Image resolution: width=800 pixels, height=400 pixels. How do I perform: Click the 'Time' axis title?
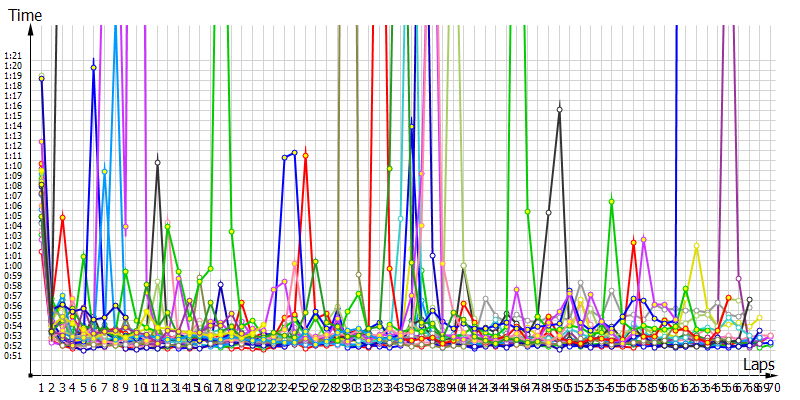tap(23, 14)
